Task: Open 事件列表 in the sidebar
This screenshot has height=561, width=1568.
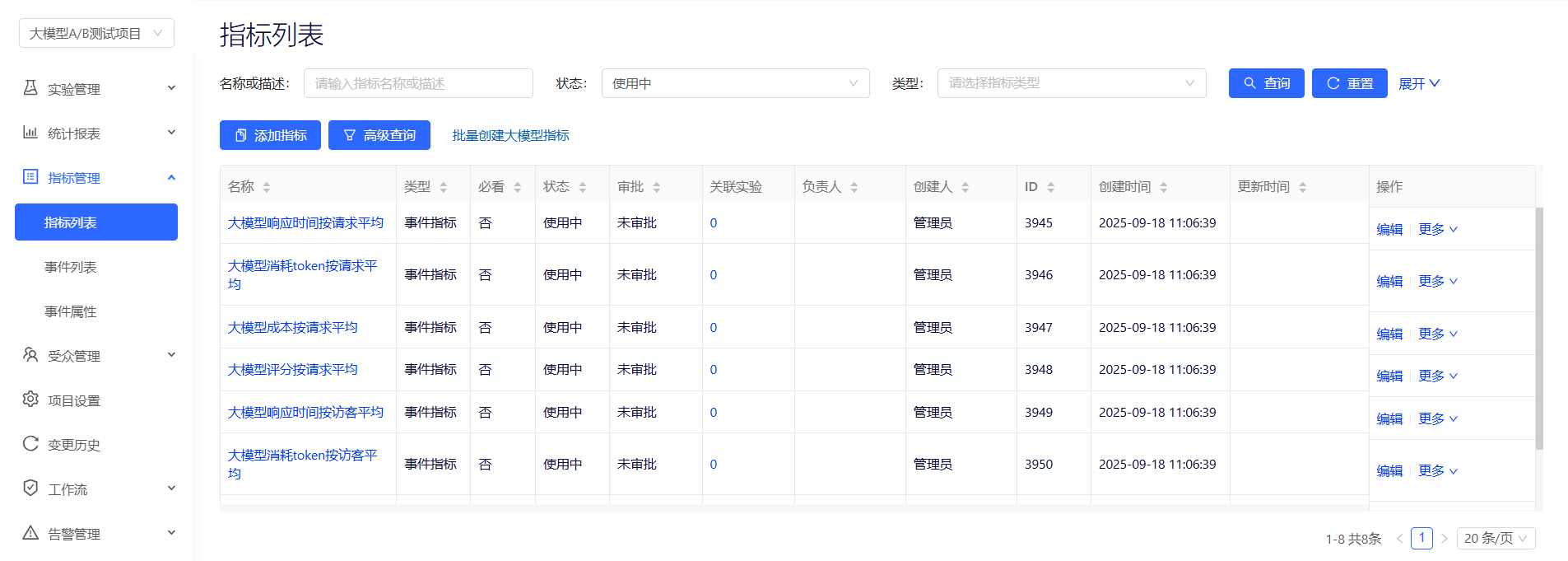Action: [71, 267]
